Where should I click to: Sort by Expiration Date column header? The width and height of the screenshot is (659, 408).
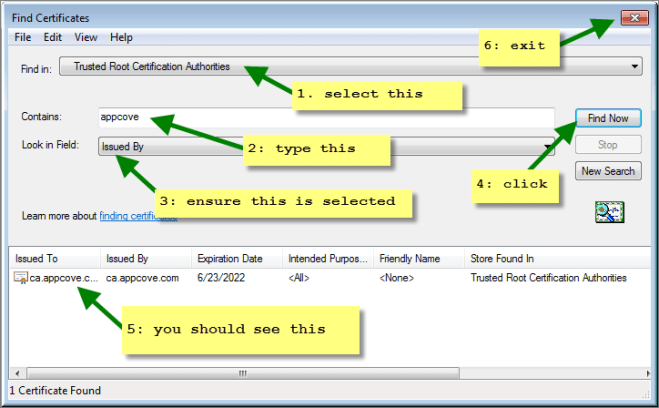(x=237, y=258)
